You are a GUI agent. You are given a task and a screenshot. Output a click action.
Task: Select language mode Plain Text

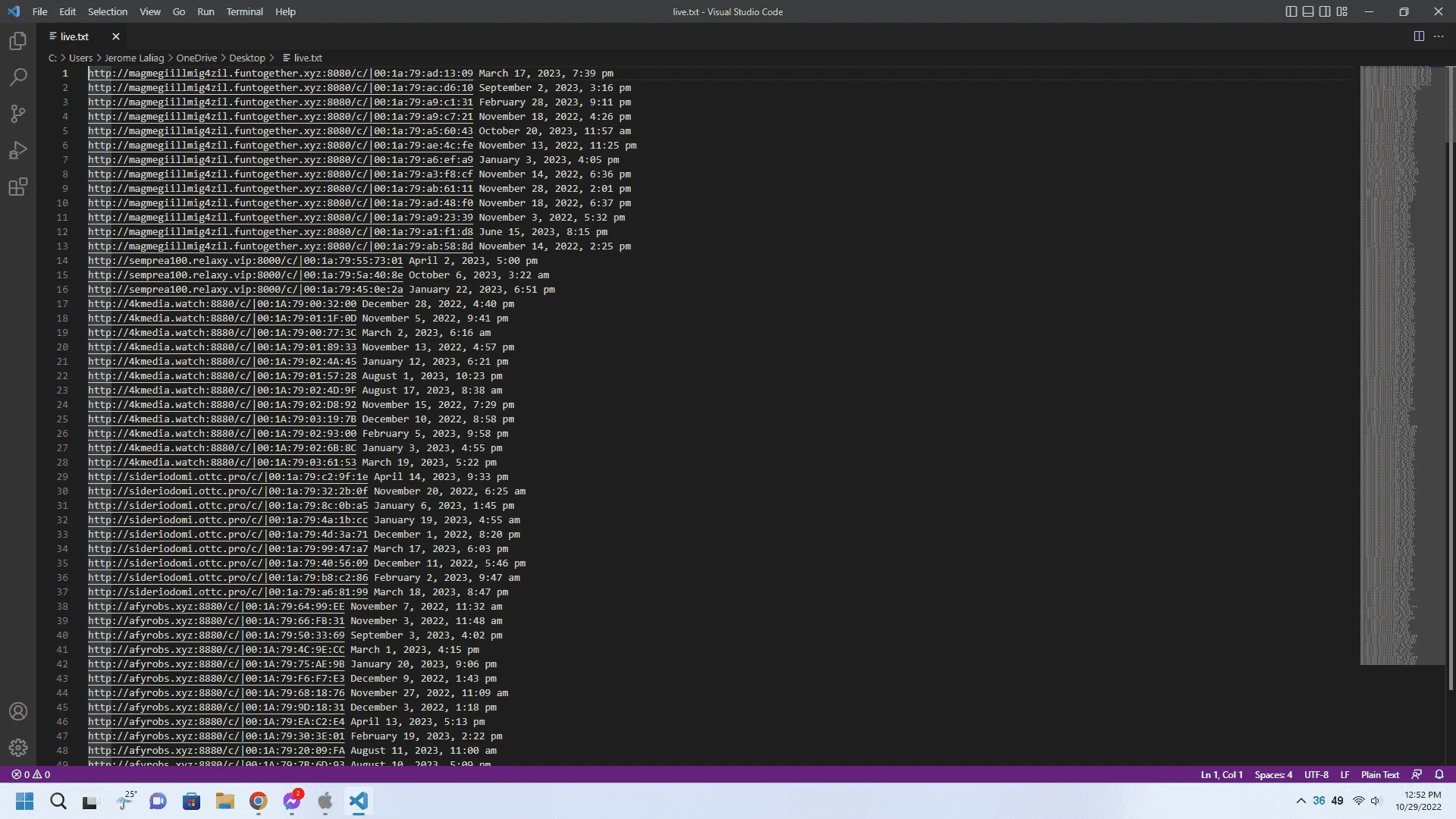click(1380, 775)
